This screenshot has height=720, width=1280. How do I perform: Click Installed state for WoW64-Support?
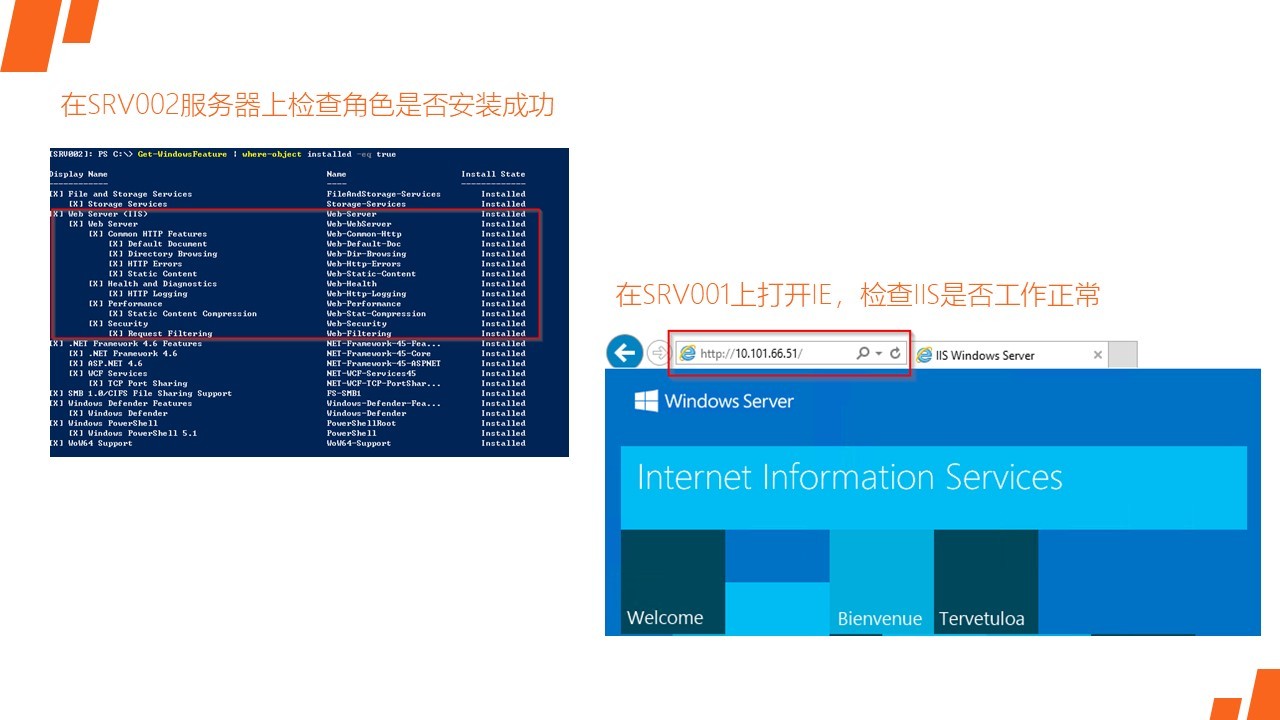click(x=503, y=444)
